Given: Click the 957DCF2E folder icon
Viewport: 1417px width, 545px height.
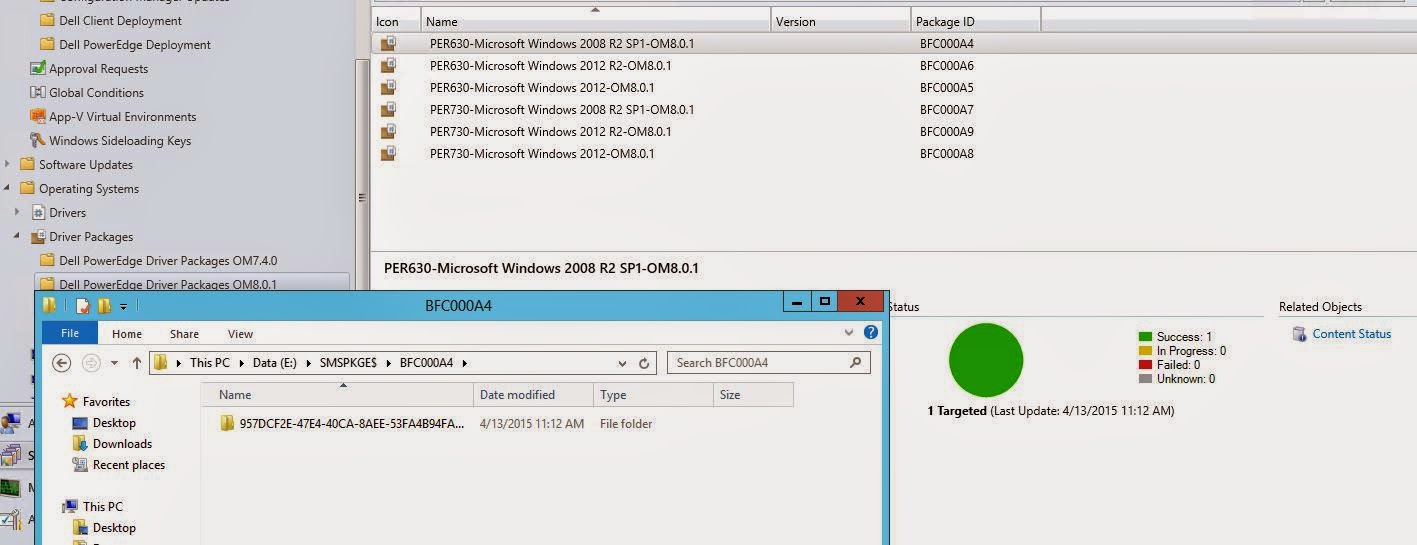Looking at the screenshot, I should pyautogui.click(x=227, y=424).
